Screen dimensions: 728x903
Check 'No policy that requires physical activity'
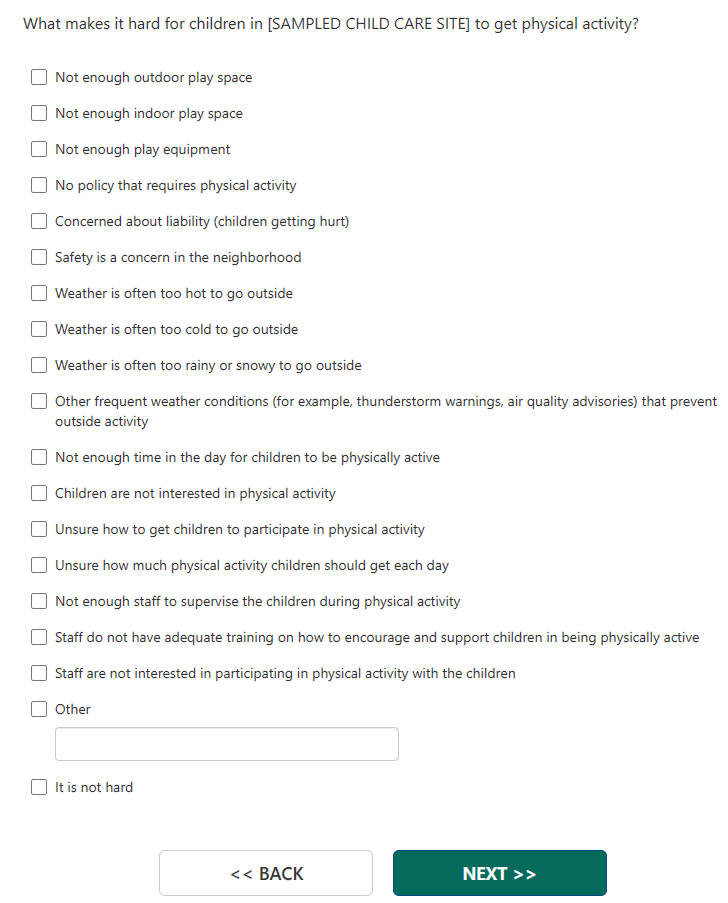pyautogui.click(x=39, y=185)
